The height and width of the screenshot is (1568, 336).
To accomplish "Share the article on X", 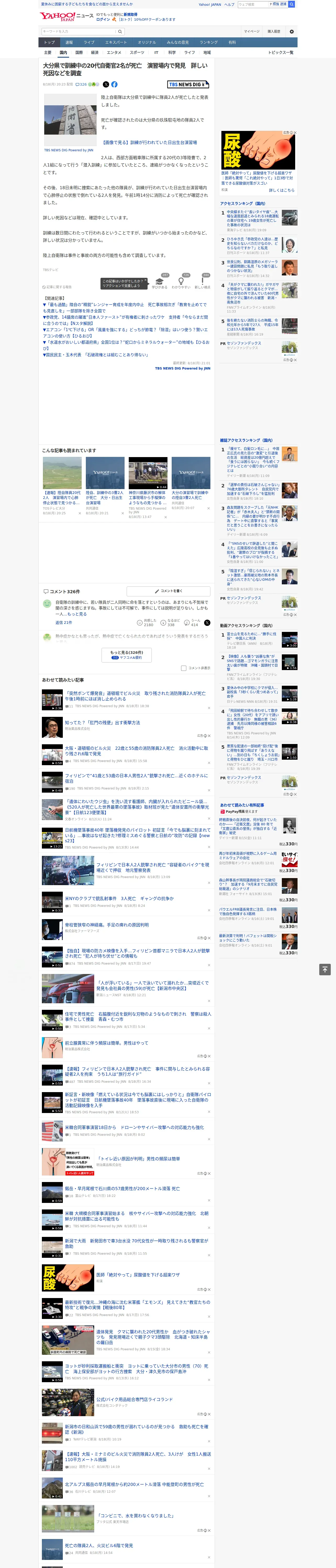I will [x=106, y=85].
